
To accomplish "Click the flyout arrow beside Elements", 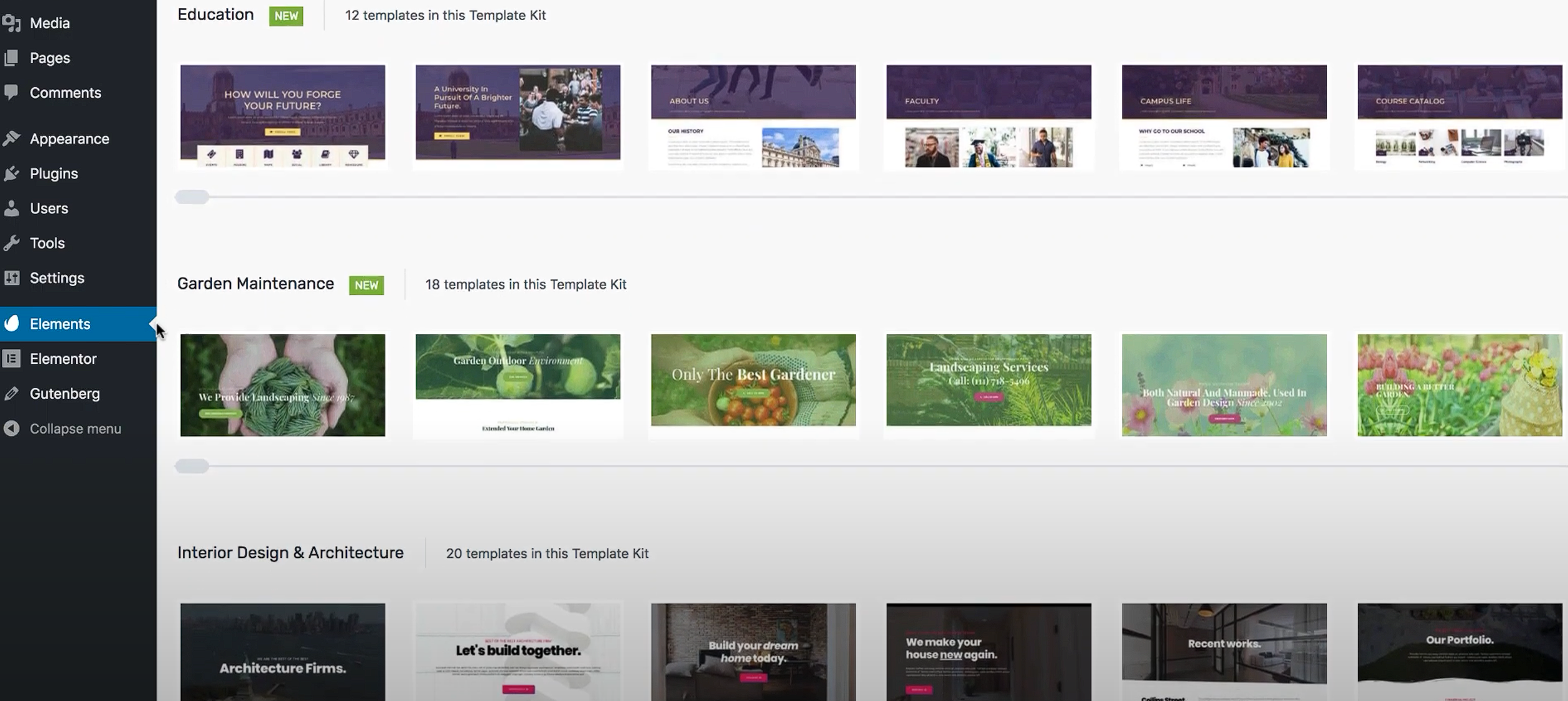I will click(151, 323).
